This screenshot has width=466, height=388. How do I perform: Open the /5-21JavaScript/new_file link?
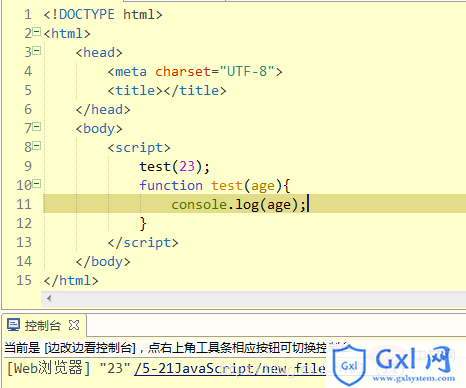click(x=230, y=368)
